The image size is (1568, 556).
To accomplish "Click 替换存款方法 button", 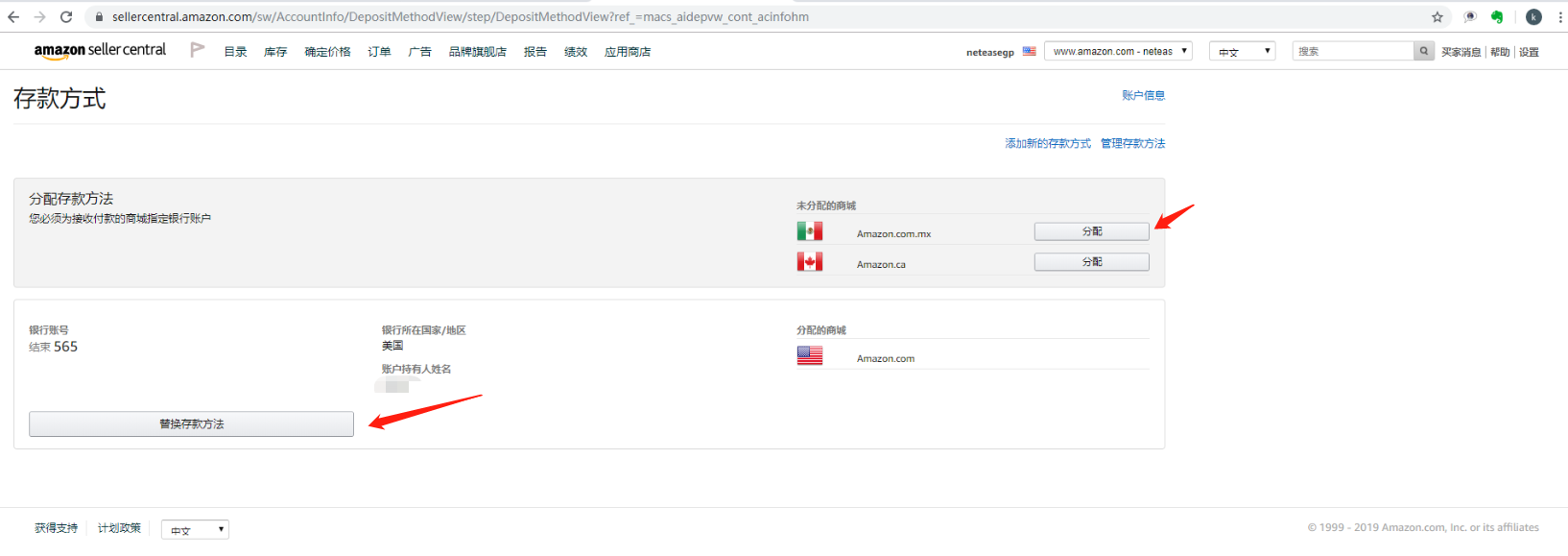I will pyautogui.click(x=191, y=424).
